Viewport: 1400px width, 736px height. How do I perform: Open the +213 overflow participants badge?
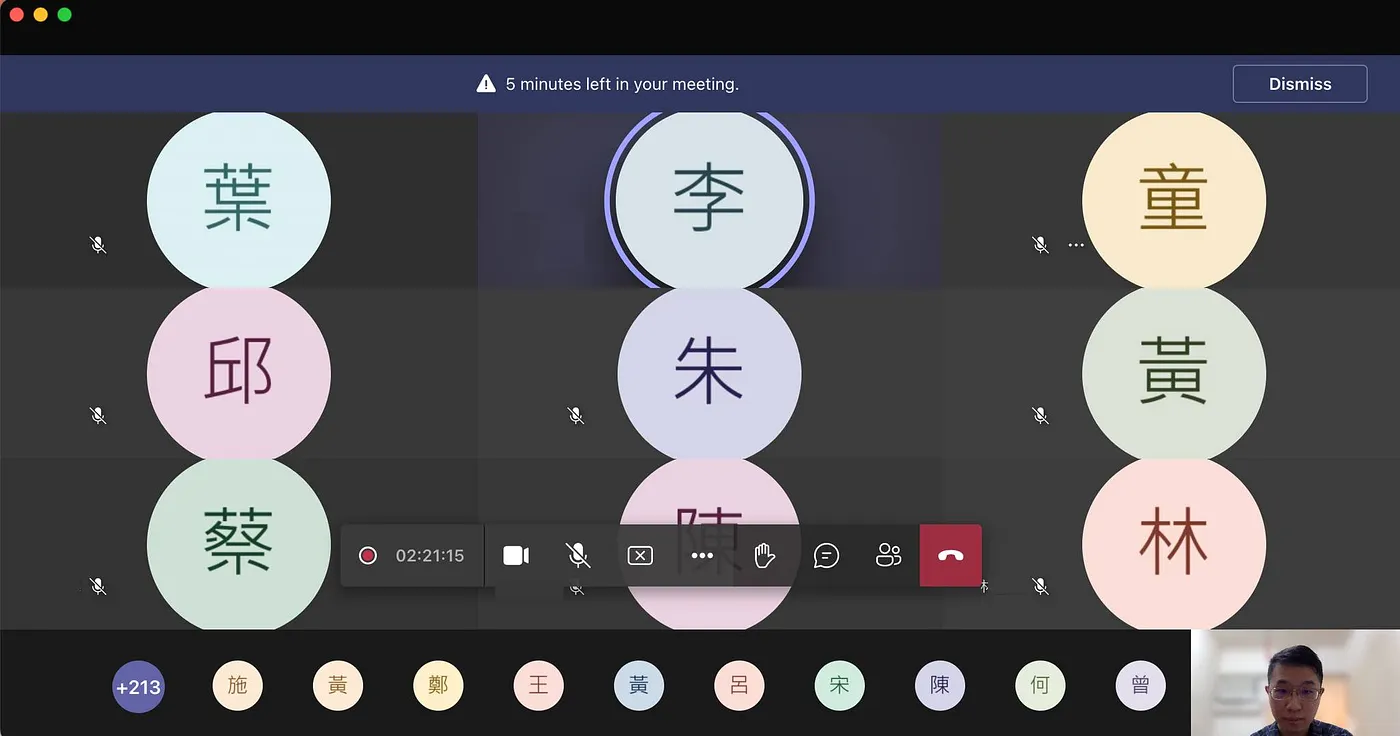138,687
